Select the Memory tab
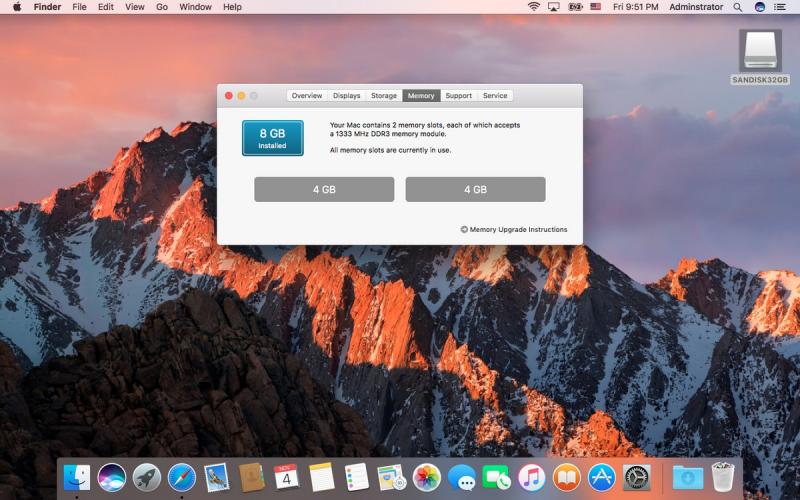 (421, 95)
